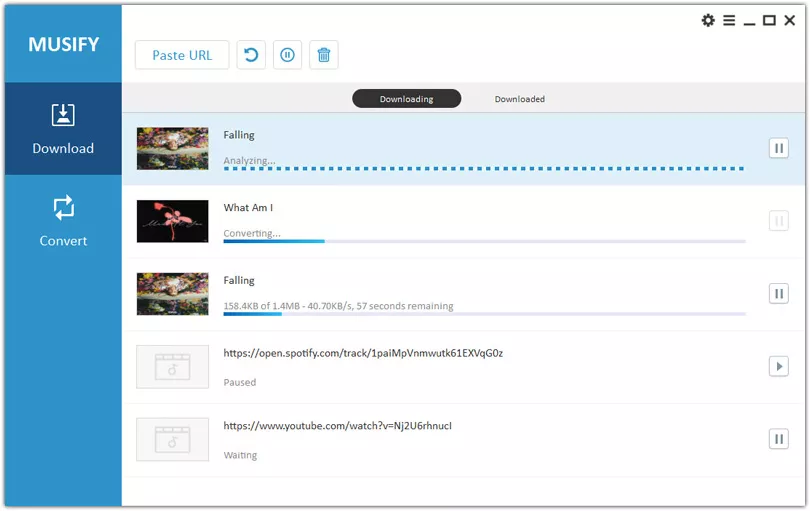The width and height of the screenshot is (810, 511).
Task: Open the hamburger menu in title bar
Action: coord(729,20)
